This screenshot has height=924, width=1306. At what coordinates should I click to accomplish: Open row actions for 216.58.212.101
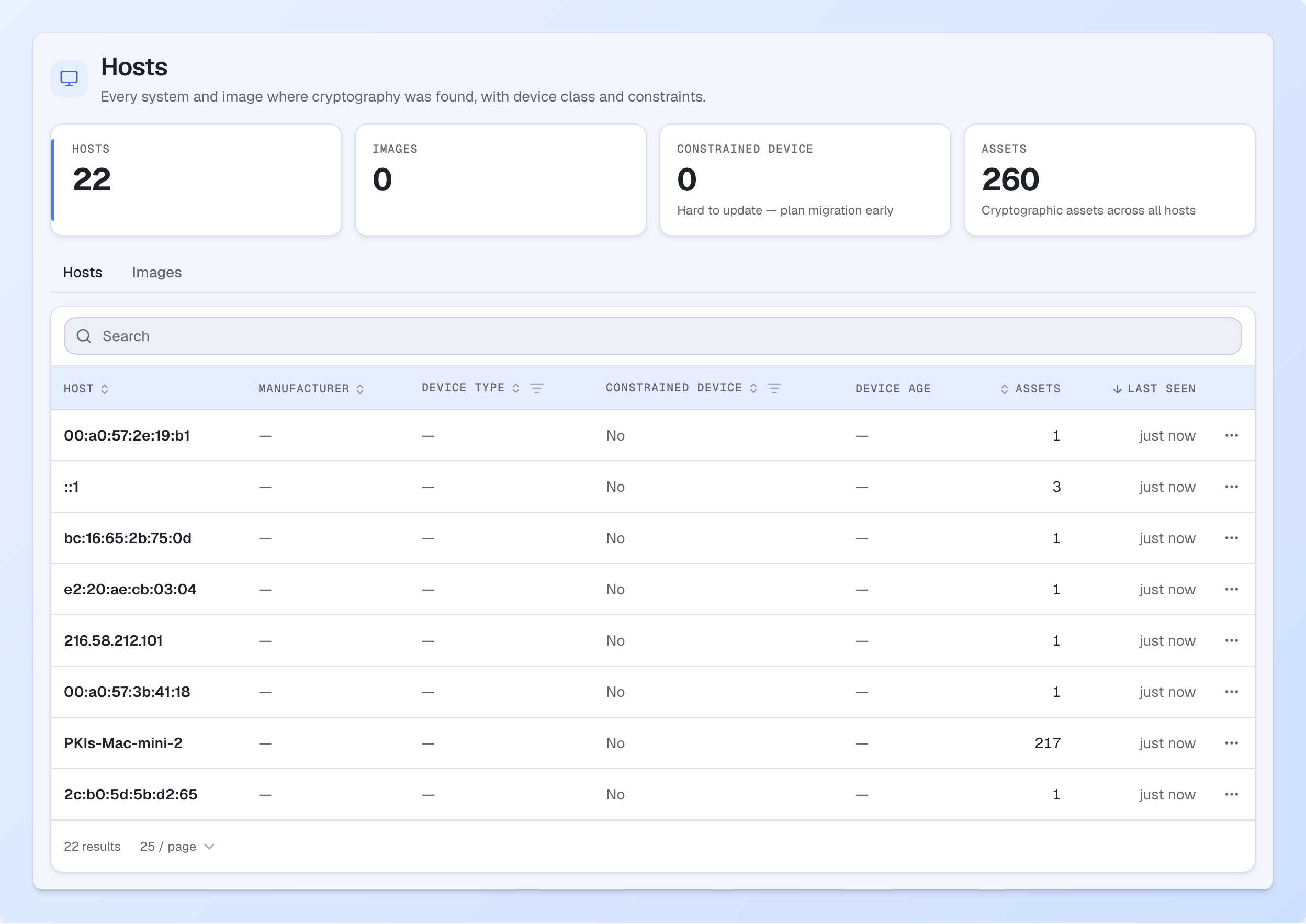[x=1232, y=640]
